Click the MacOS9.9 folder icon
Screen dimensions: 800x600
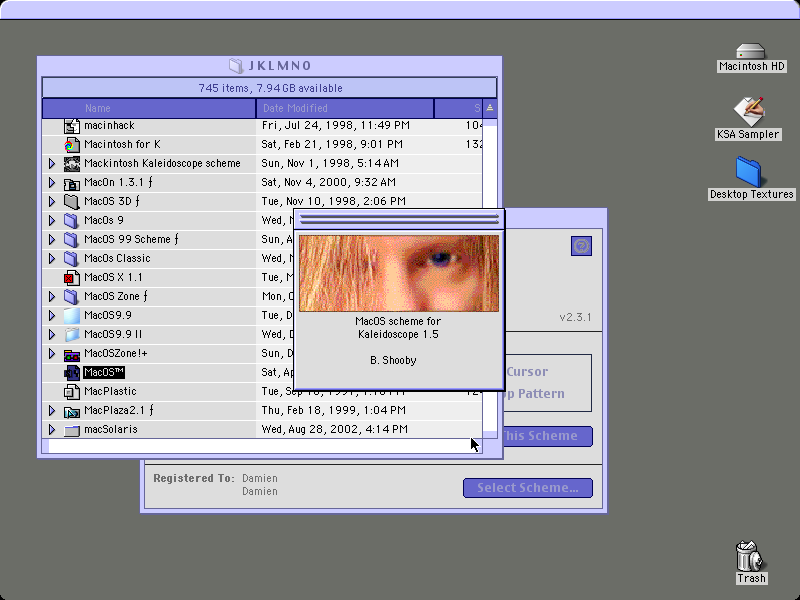(71, 315)
